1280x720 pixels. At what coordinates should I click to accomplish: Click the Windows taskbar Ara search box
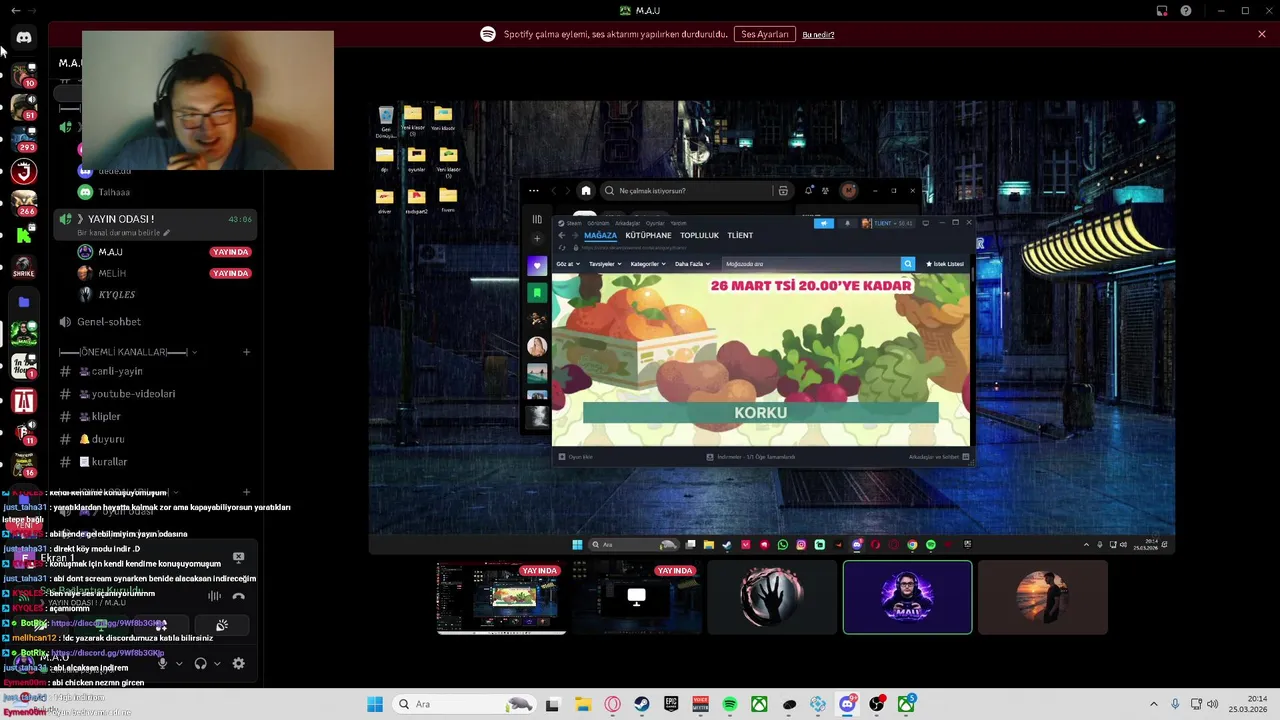tap(466, 704)
